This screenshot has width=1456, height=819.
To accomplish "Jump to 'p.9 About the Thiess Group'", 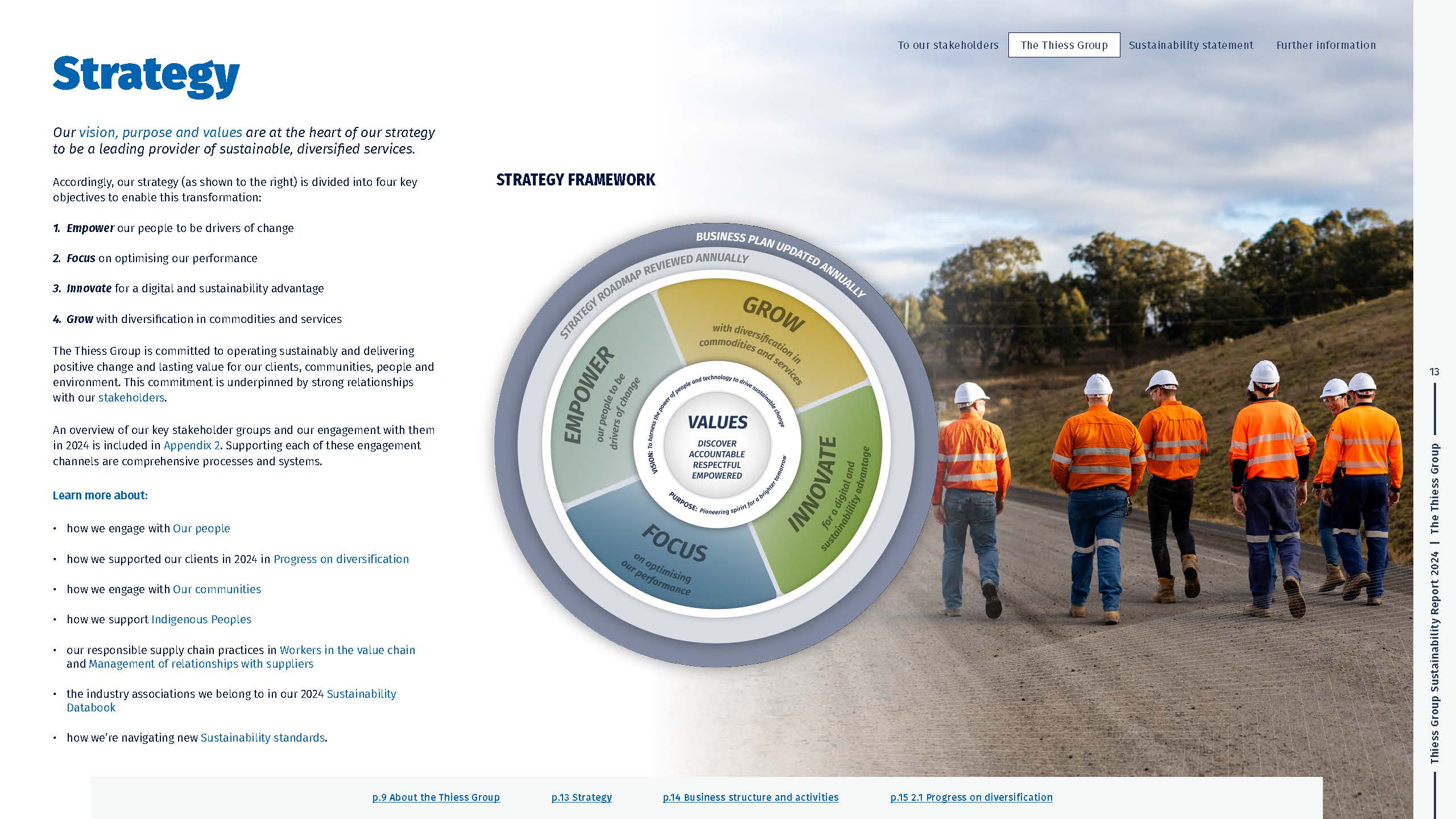I will click(436, 797).
